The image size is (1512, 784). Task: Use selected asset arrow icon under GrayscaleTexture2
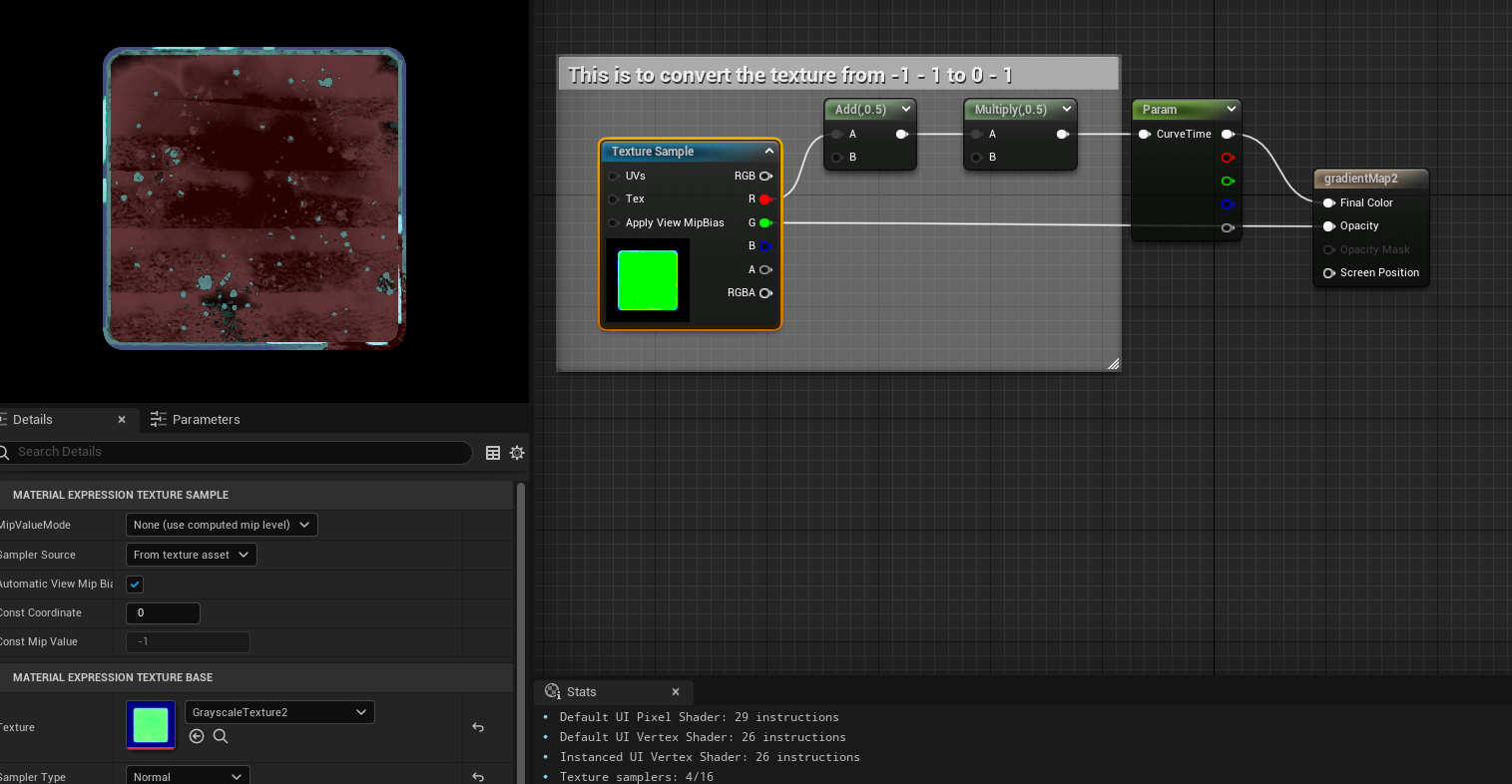tap(197, 736)
